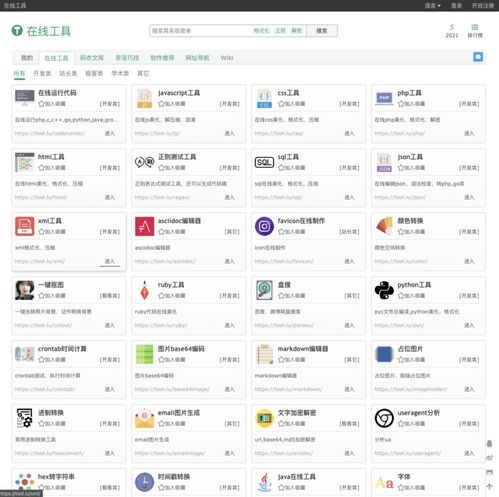Click the 时间戳转换 clock icon
Viewport: 499px width, 497px height.
pos(144,482)
